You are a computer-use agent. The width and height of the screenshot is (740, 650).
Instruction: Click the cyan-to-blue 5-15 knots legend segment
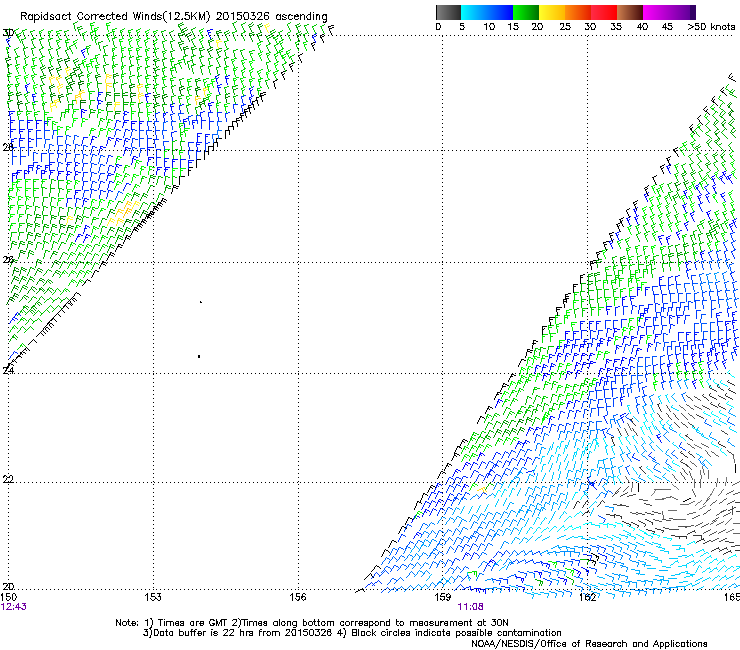(487, 12)
